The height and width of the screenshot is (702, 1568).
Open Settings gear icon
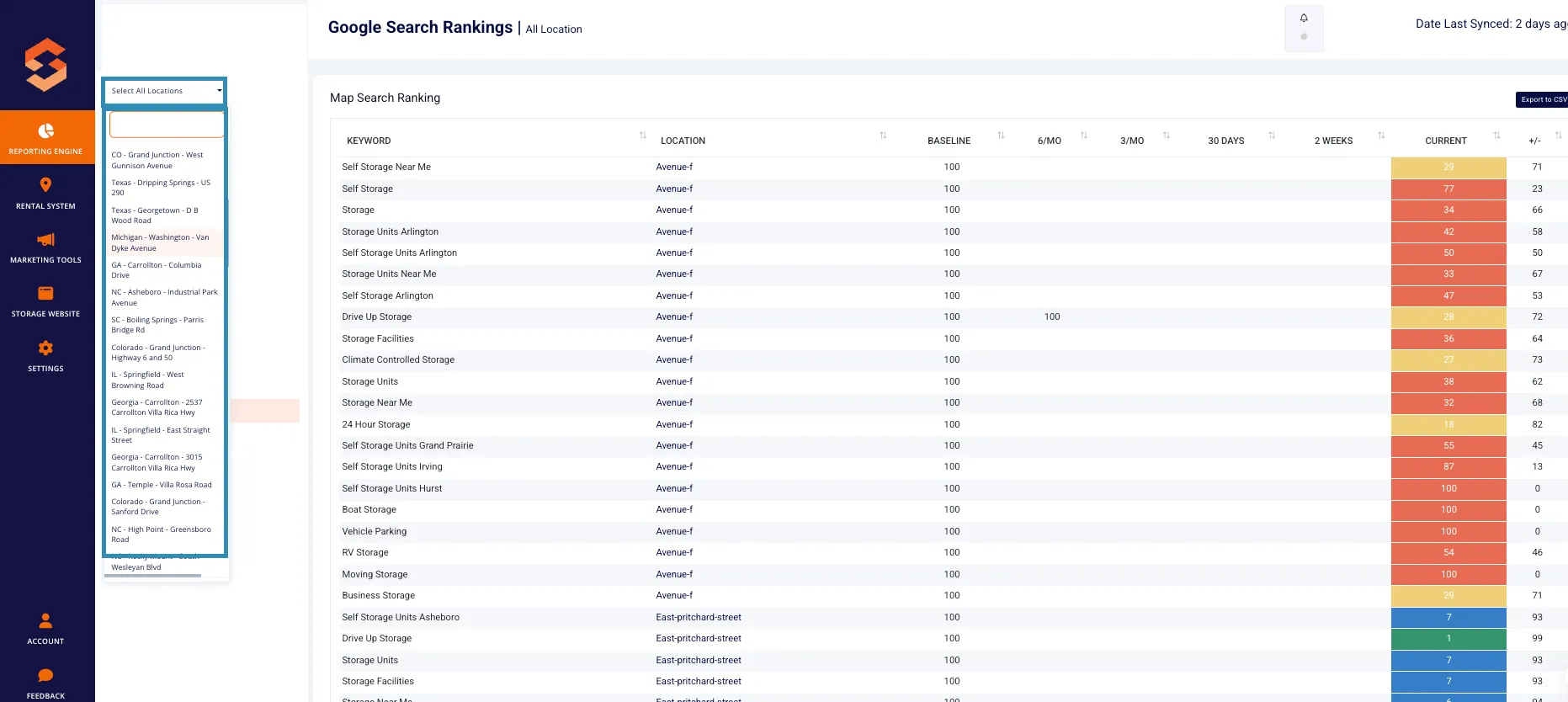45,348
